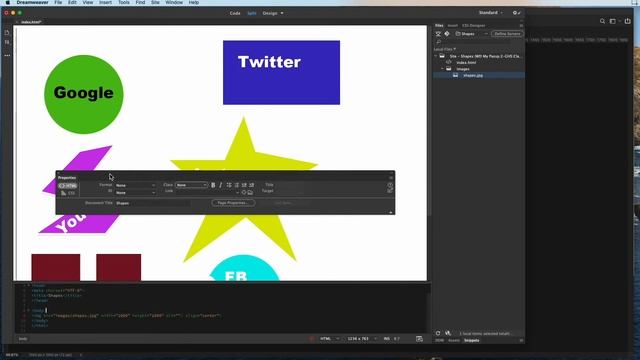Open the Customize Toolbar ellipsis
Viewport: 640px width, 360px height.
[x=7, y=55]
